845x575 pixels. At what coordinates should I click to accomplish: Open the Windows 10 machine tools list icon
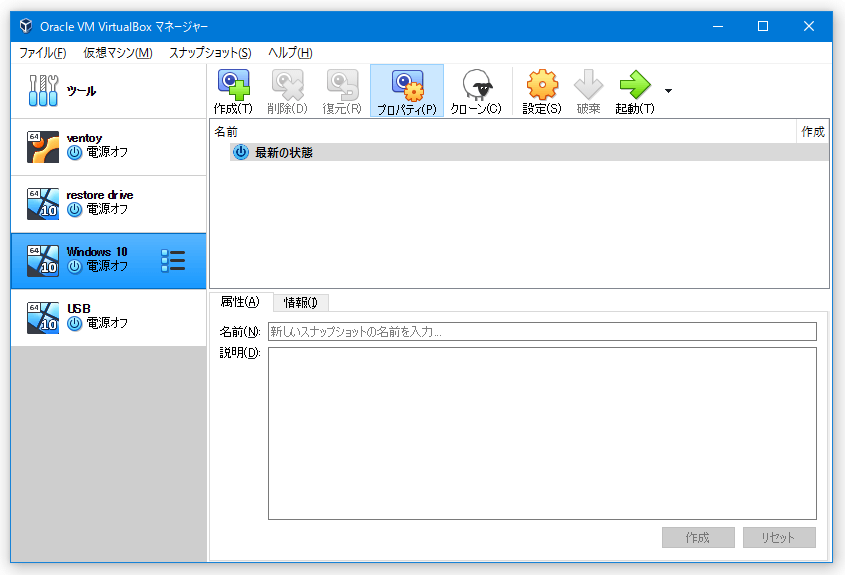[x=173, y=261]
